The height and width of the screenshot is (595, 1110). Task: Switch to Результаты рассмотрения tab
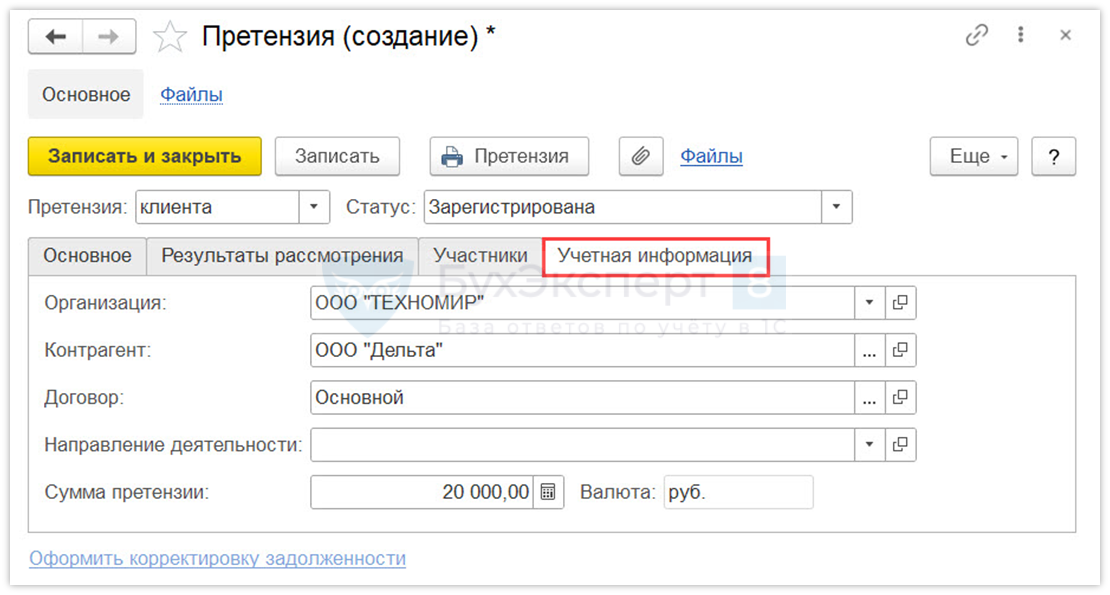pyautogui.click(x=282, y=256)
